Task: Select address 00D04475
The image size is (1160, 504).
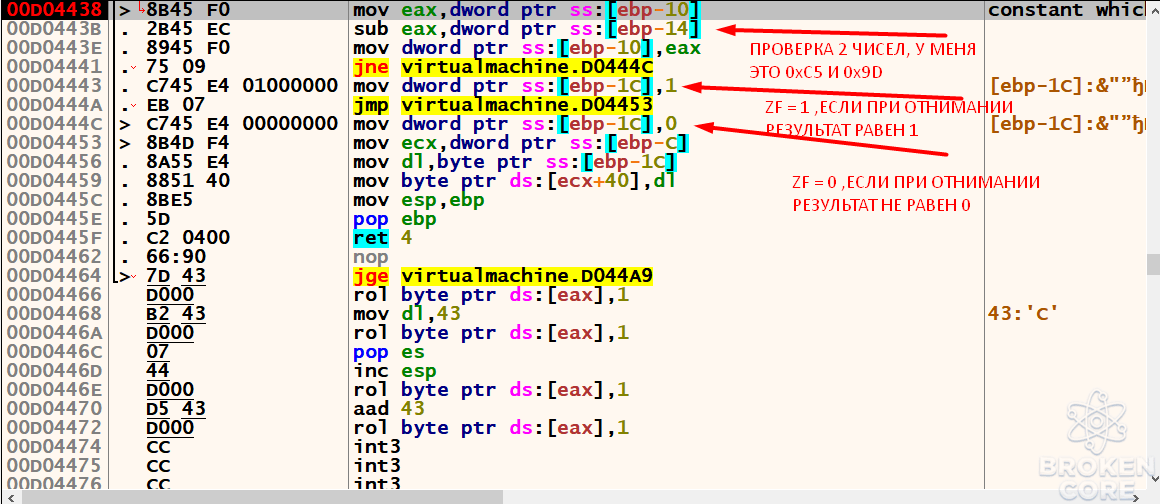Action: point(52,465)
